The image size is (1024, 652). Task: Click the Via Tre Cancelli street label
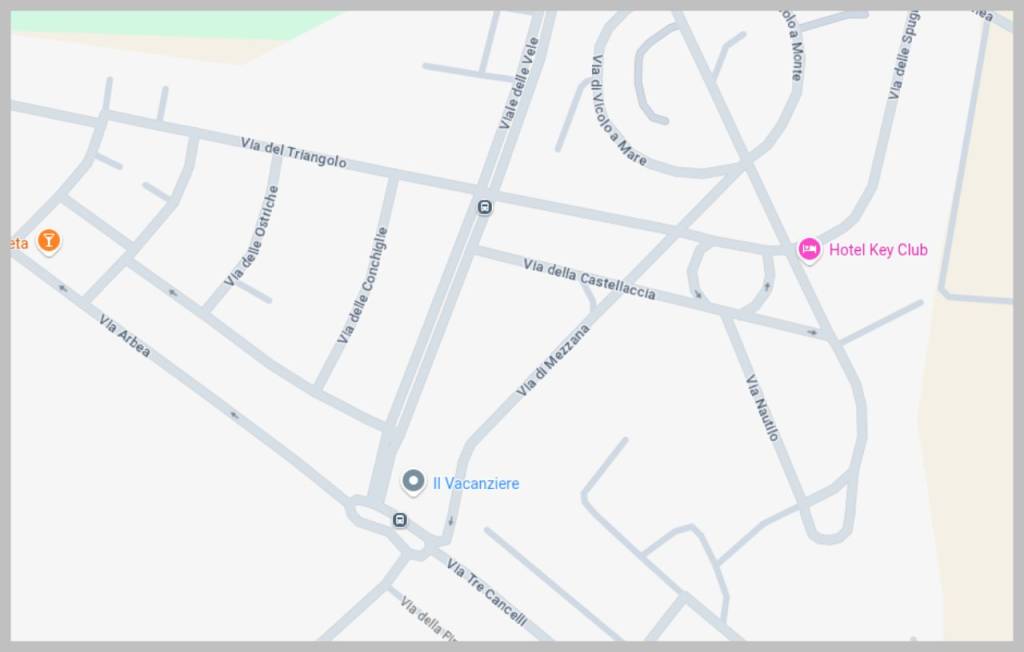point(487,593)
